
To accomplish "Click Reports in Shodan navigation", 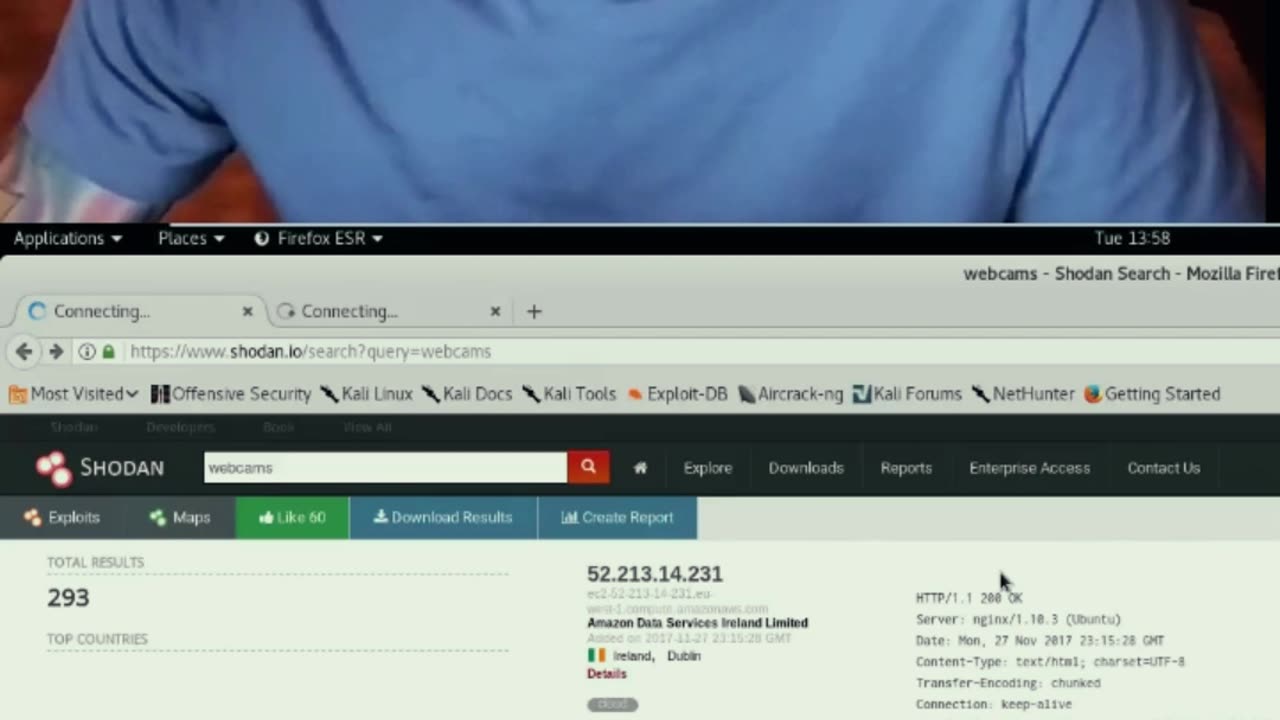I will coord(906,468).
